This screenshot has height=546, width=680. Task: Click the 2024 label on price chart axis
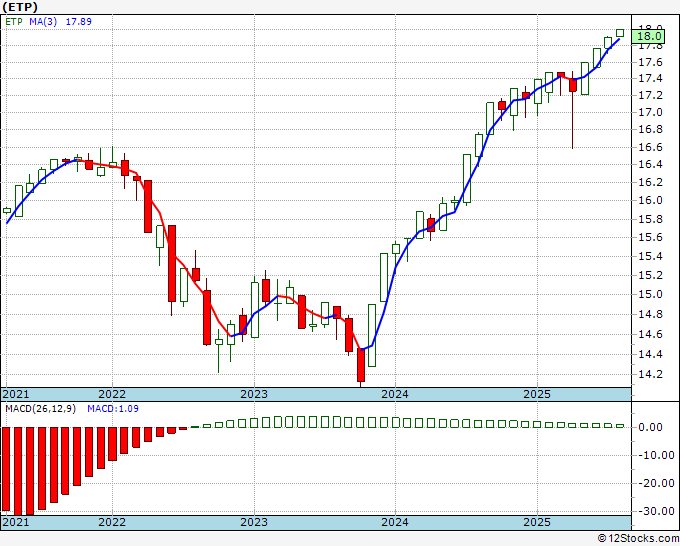point(395,394)
